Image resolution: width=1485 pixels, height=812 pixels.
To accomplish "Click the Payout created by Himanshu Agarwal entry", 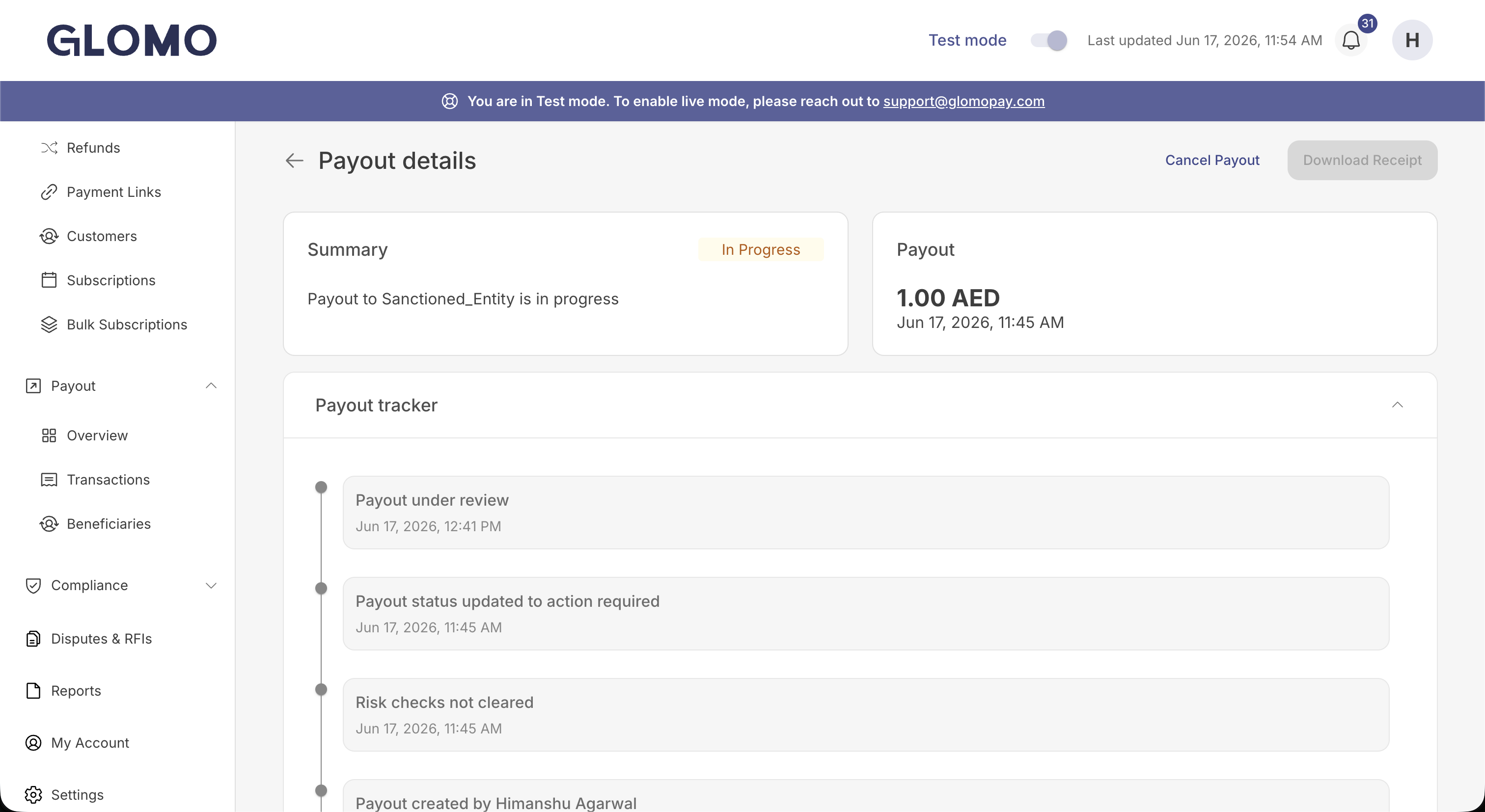I will (866, 796).
